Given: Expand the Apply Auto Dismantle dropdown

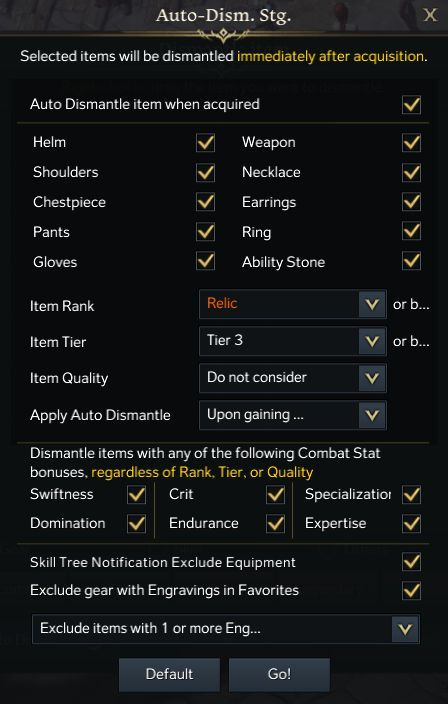Looking at the screenshot, I should [x=293, y=415].
